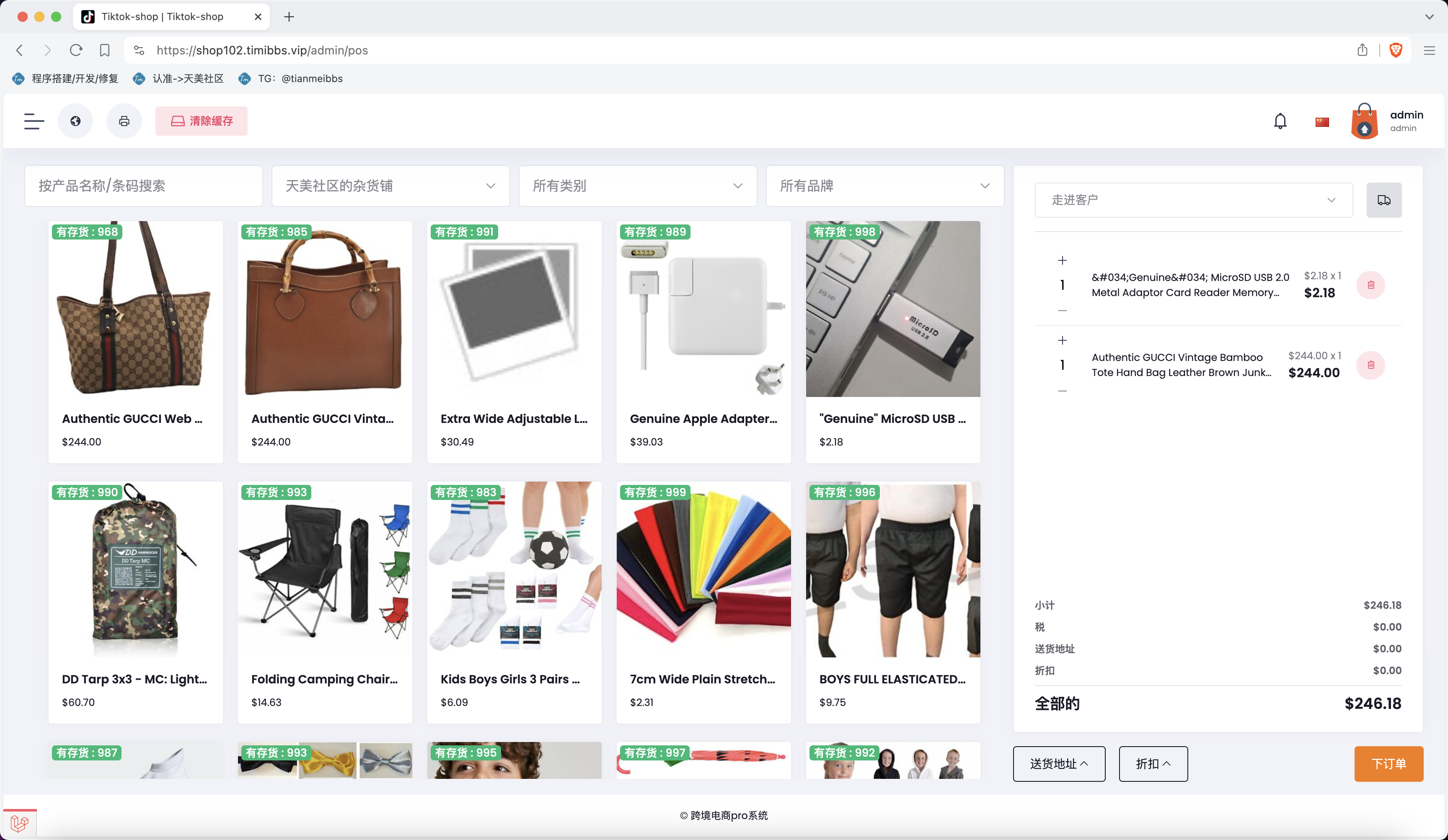Viewport: 1448px width, 840px height.
Task: Click the 有存货 : 968 stock badge
Action: 87,232
